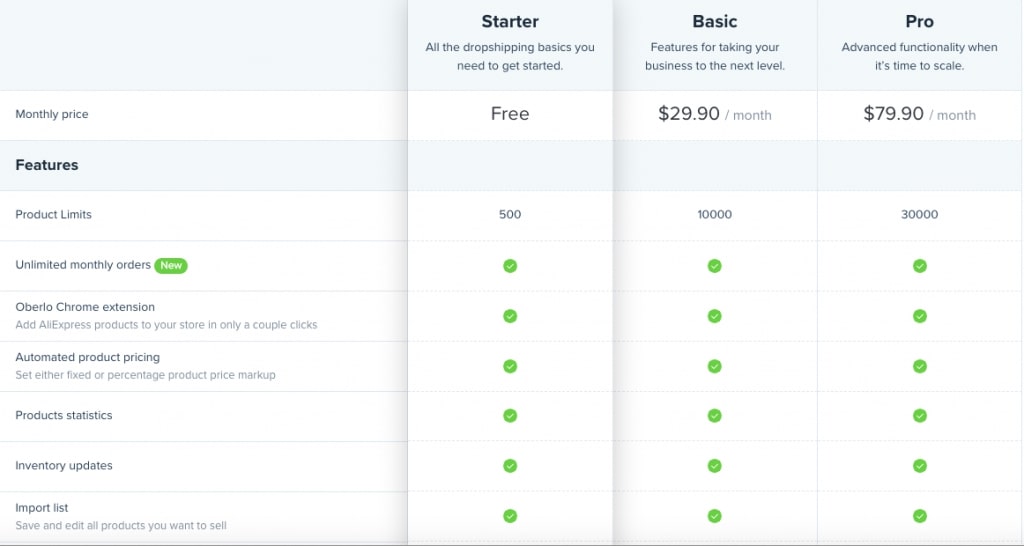
Task: Click Starter checkmark for Products statistics
Action: [x=510, y=416]
